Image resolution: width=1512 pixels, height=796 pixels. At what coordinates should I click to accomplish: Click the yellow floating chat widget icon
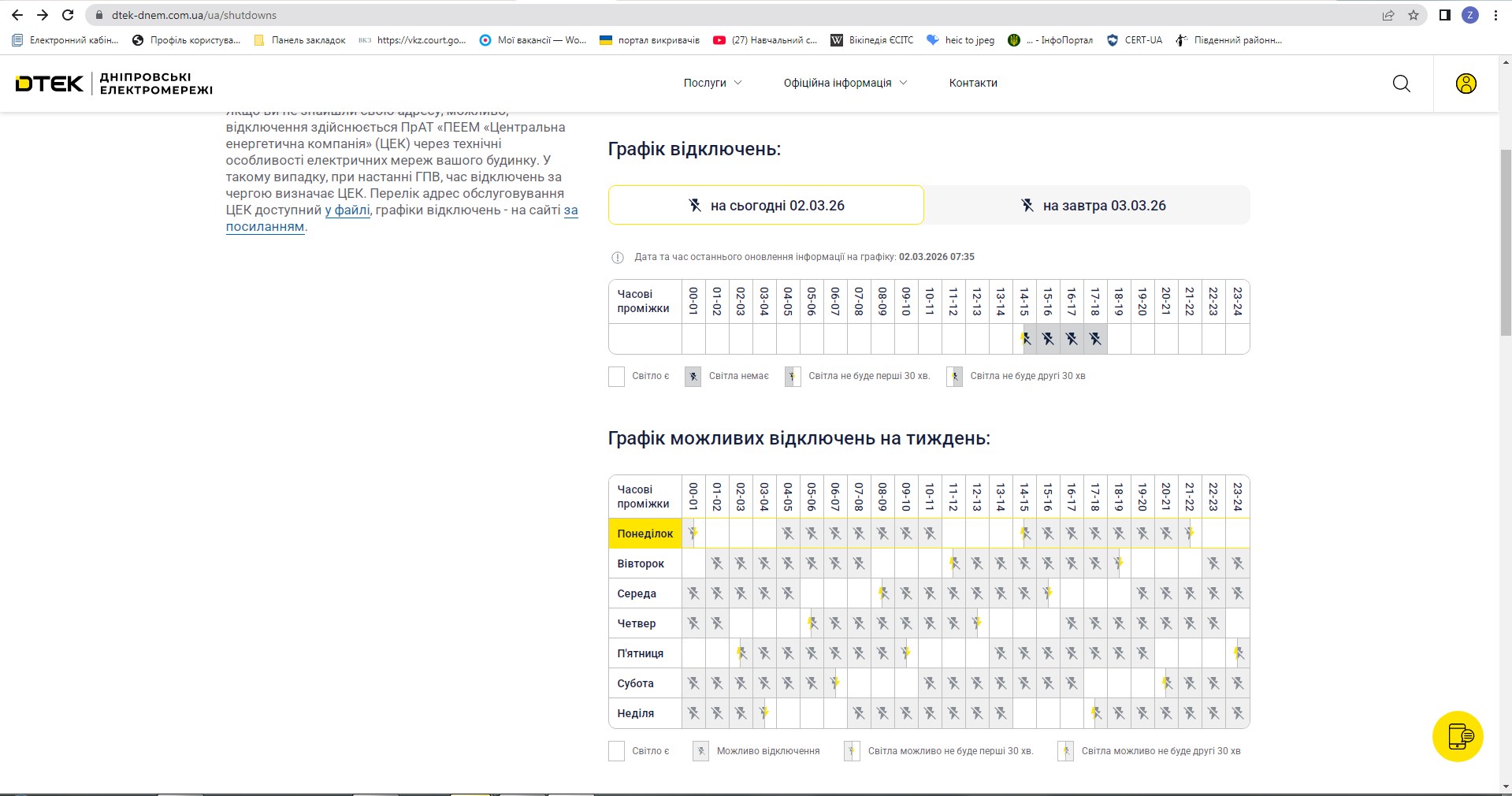[1458, 736]
